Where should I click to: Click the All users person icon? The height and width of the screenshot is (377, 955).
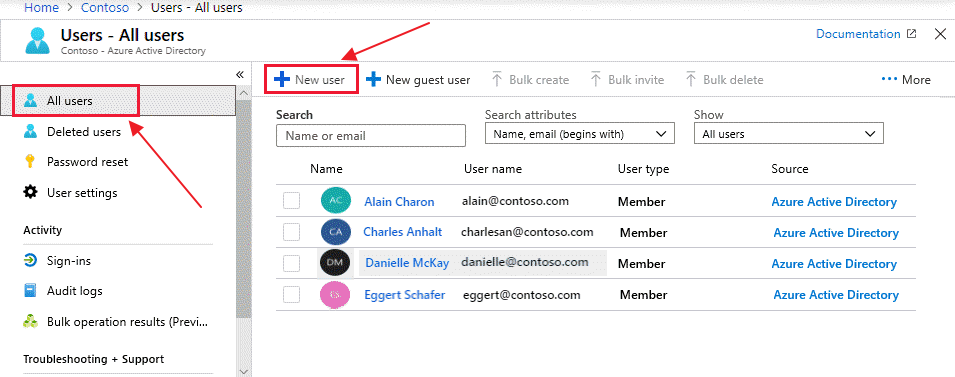(x=30, y=100)
